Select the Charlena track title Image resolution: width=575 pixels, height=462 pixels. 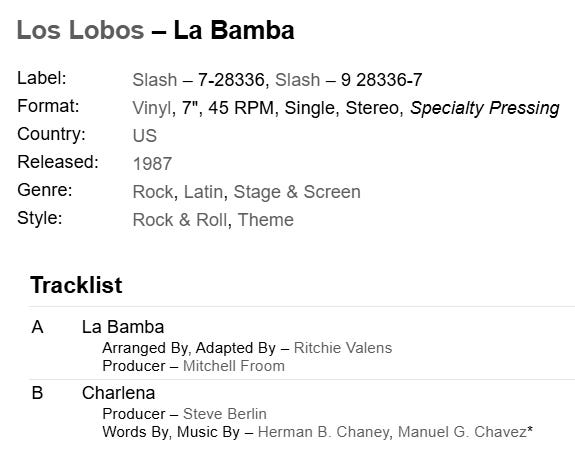[x=118, y=393]
